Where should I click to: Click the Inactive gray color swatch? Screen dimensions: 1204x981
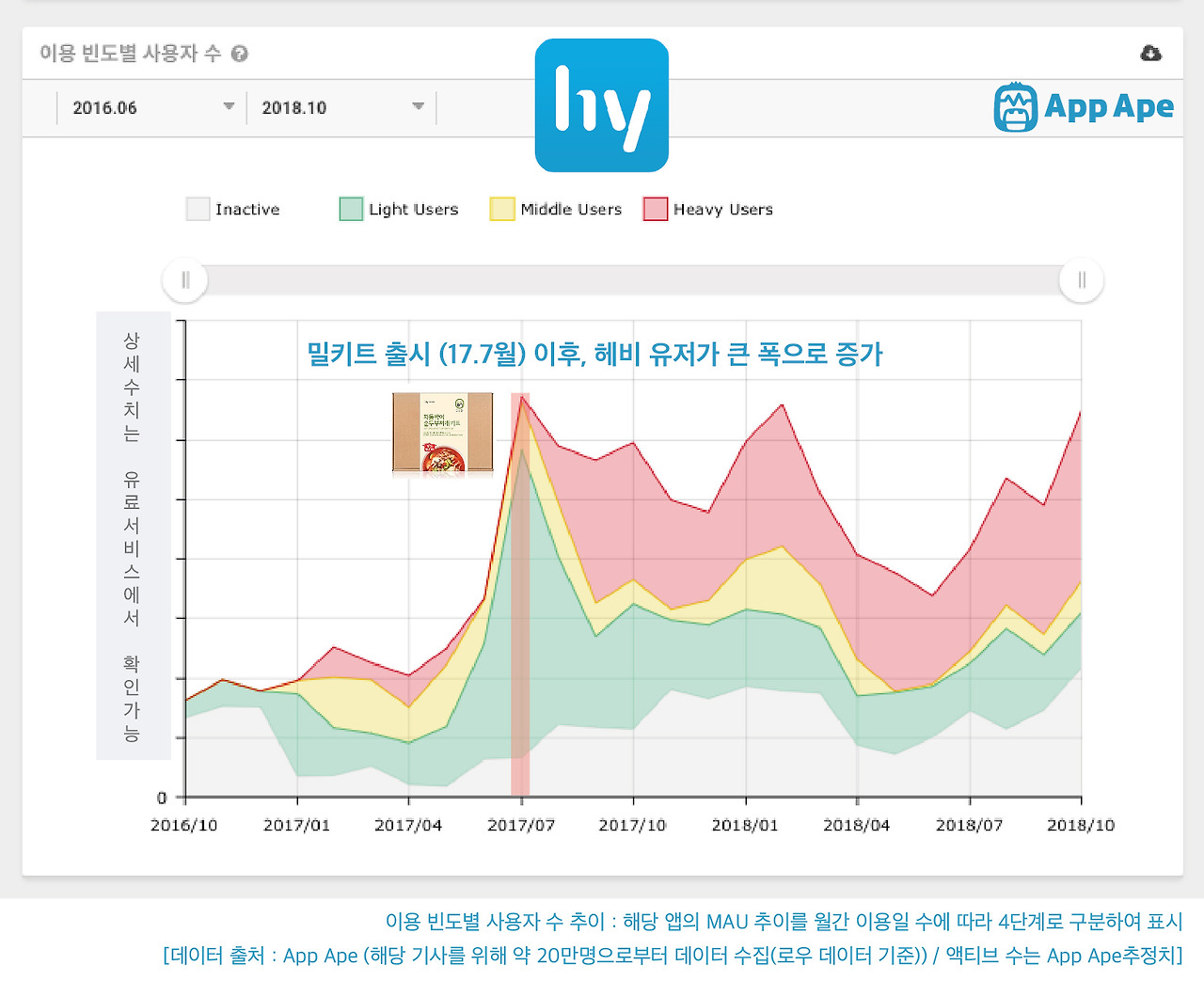coord(198,209)
